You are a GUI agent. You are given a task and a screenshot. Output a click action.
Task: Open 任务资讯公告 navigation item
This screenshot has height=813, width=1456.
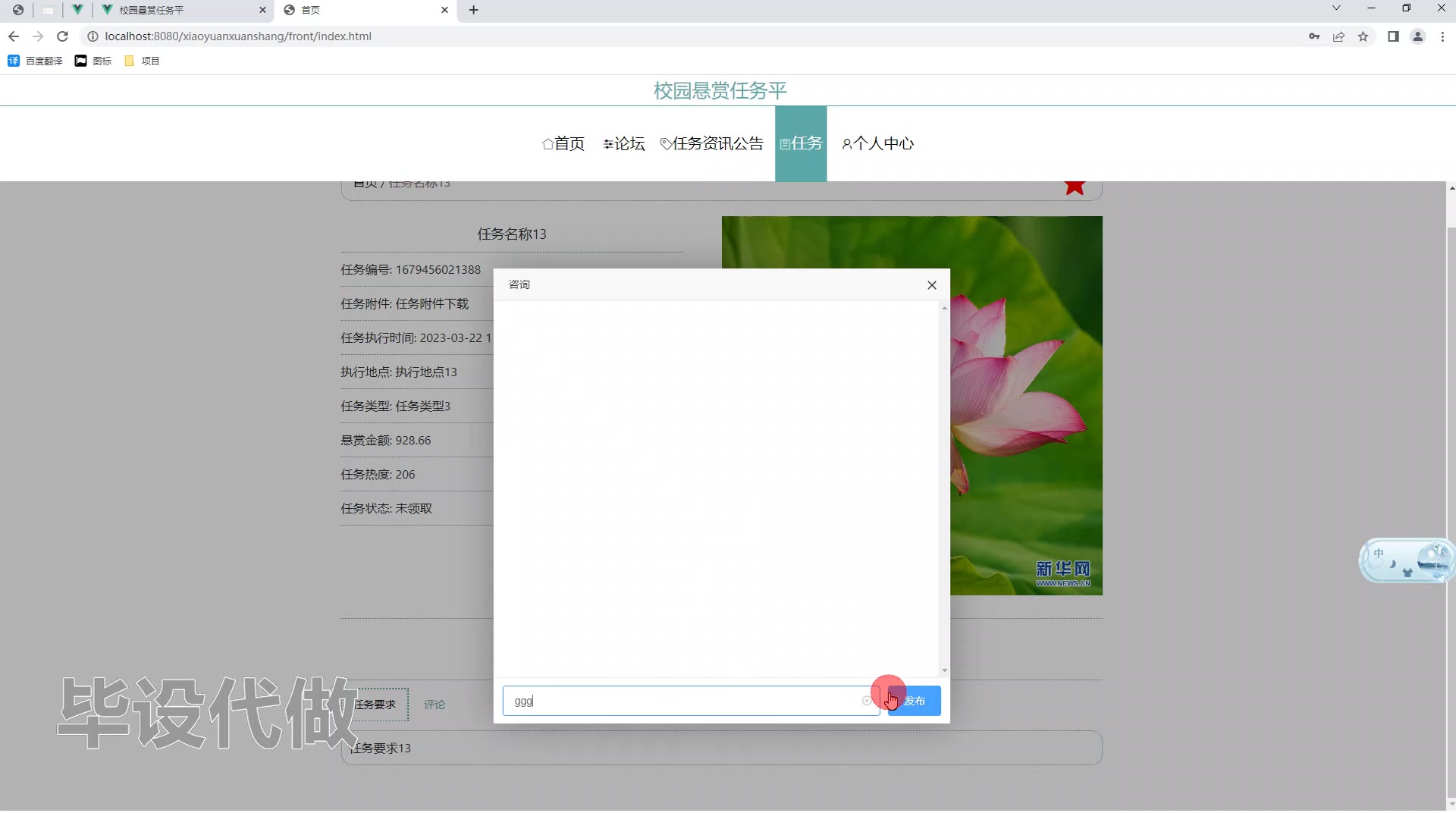[x=711, y=144]
